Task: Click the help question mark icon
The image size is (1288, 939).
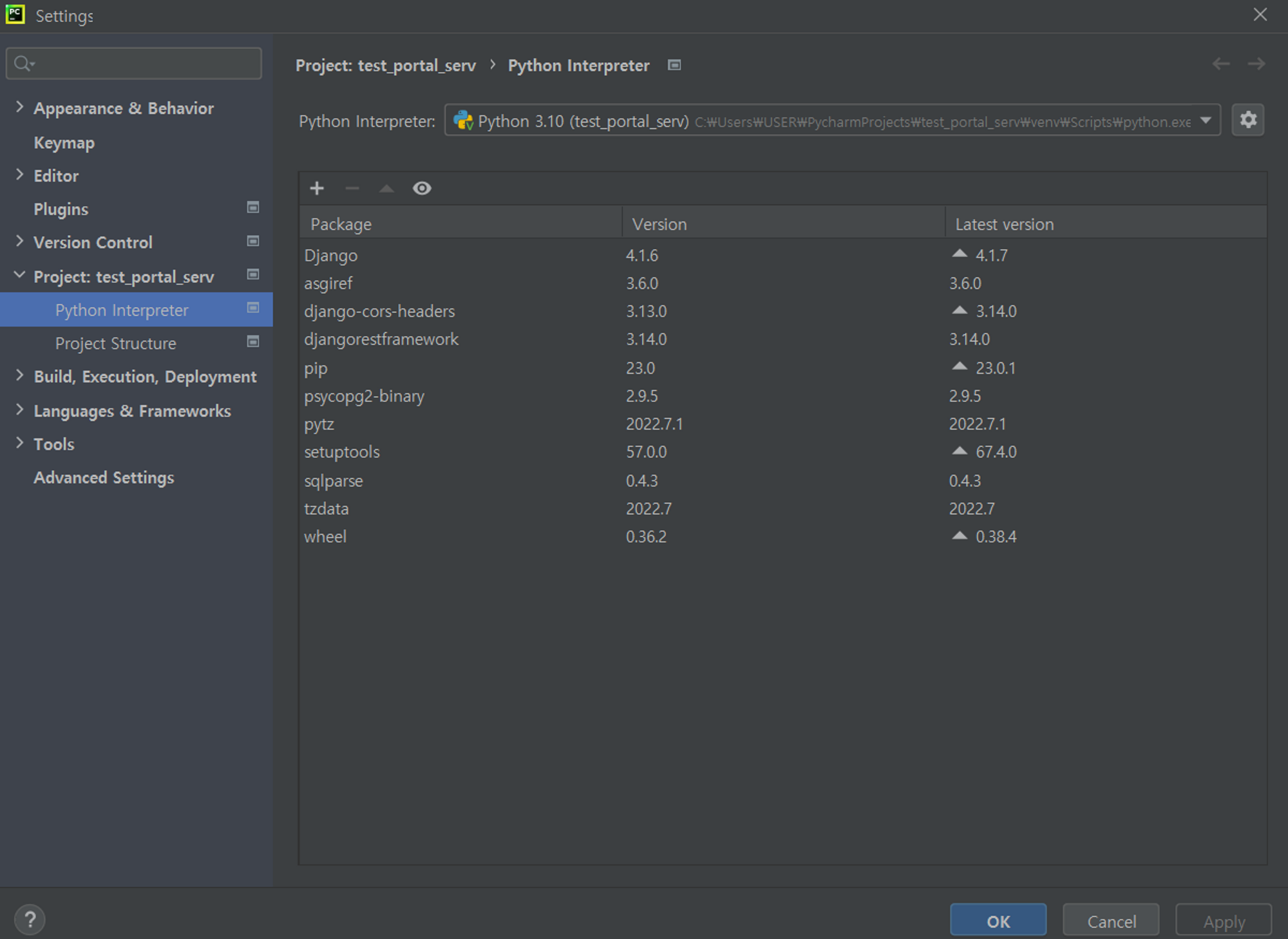Action: pos(30,920)
